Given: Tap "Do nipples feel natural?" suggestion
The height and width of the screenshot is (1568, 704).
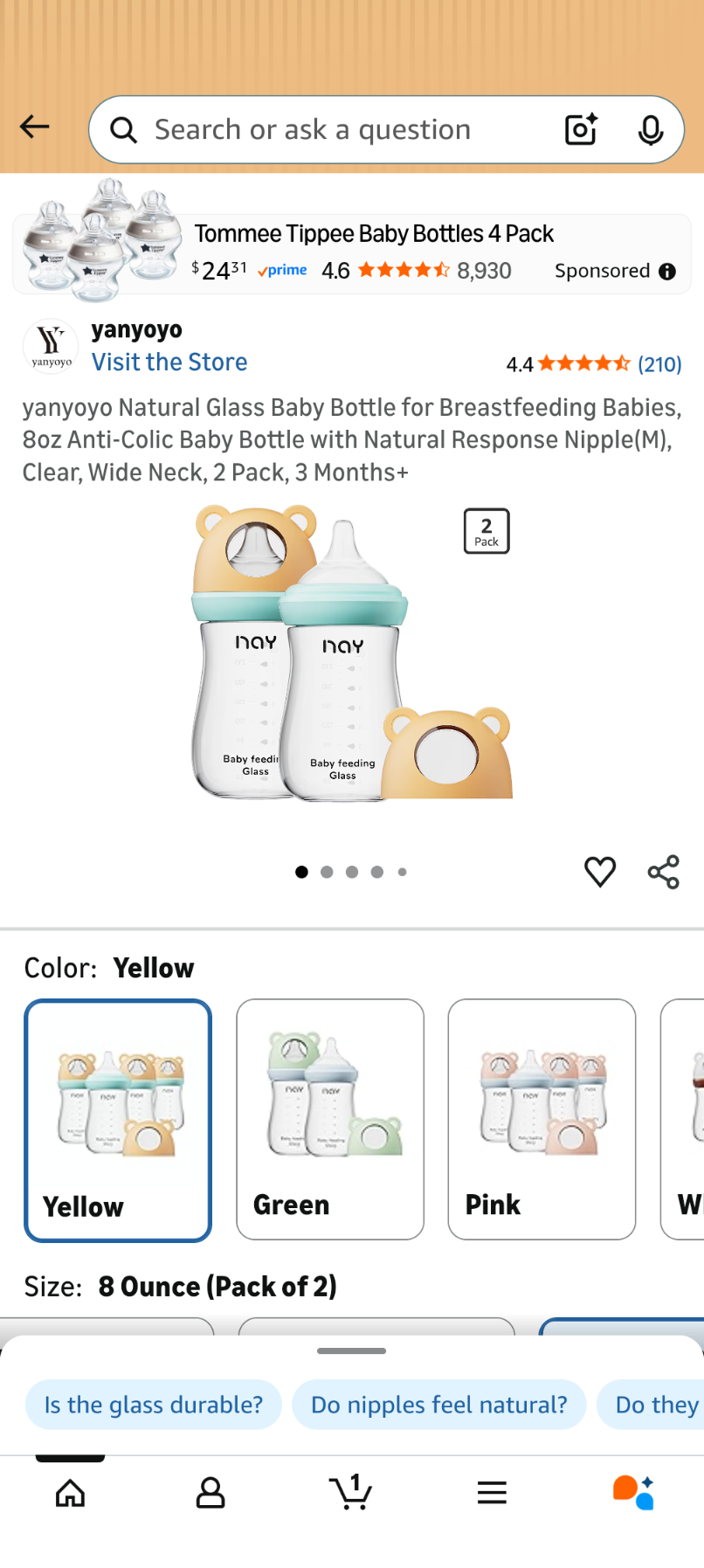Looking at the screenshot, I should tap(439, 1405).
